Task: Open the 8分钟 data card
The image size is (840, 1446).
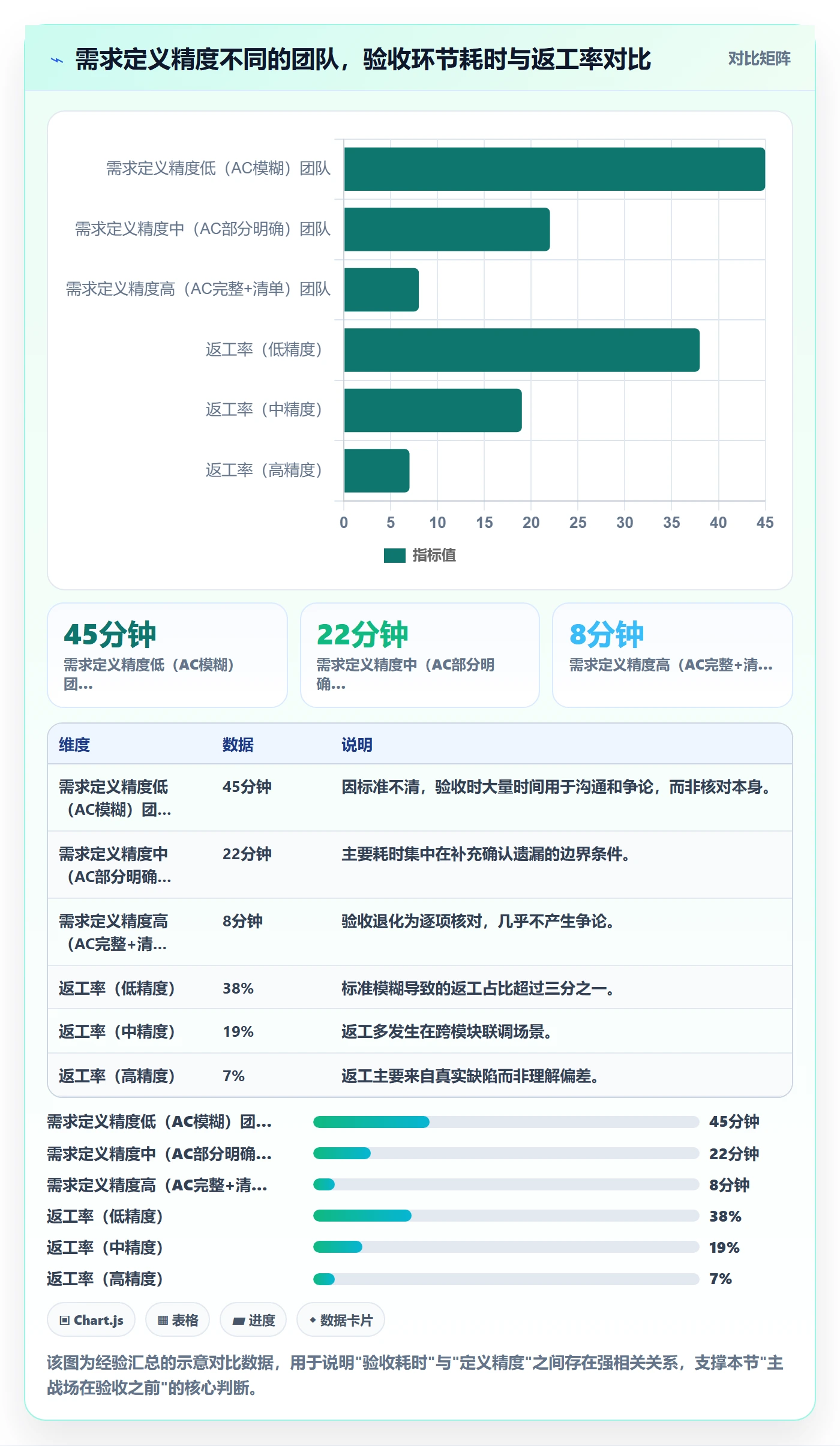Action: tap(673, 655)
